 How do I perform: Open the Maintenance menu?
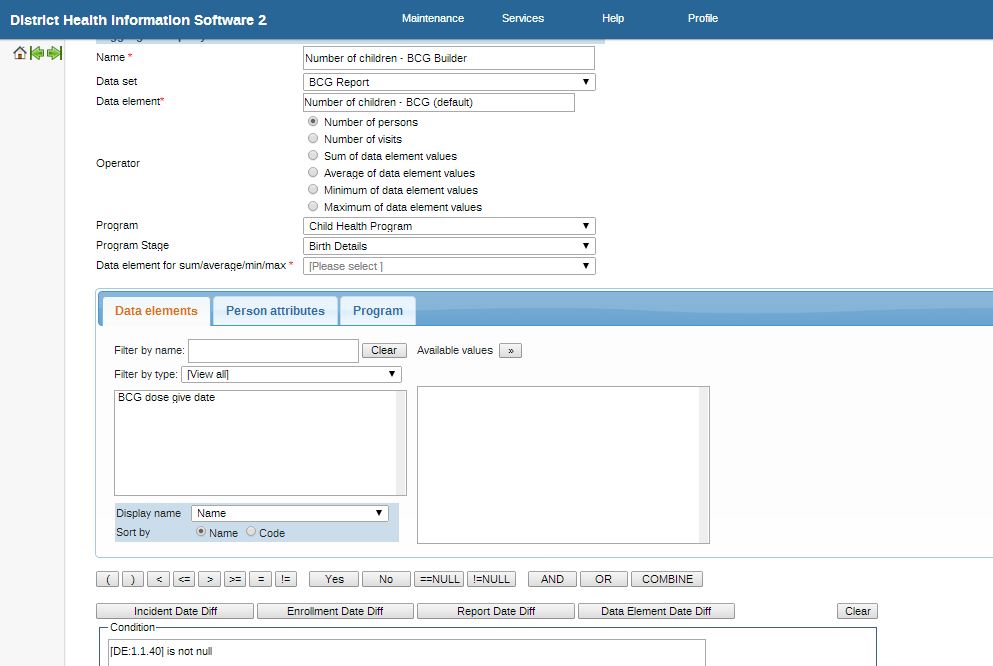[x=432, y=18]
